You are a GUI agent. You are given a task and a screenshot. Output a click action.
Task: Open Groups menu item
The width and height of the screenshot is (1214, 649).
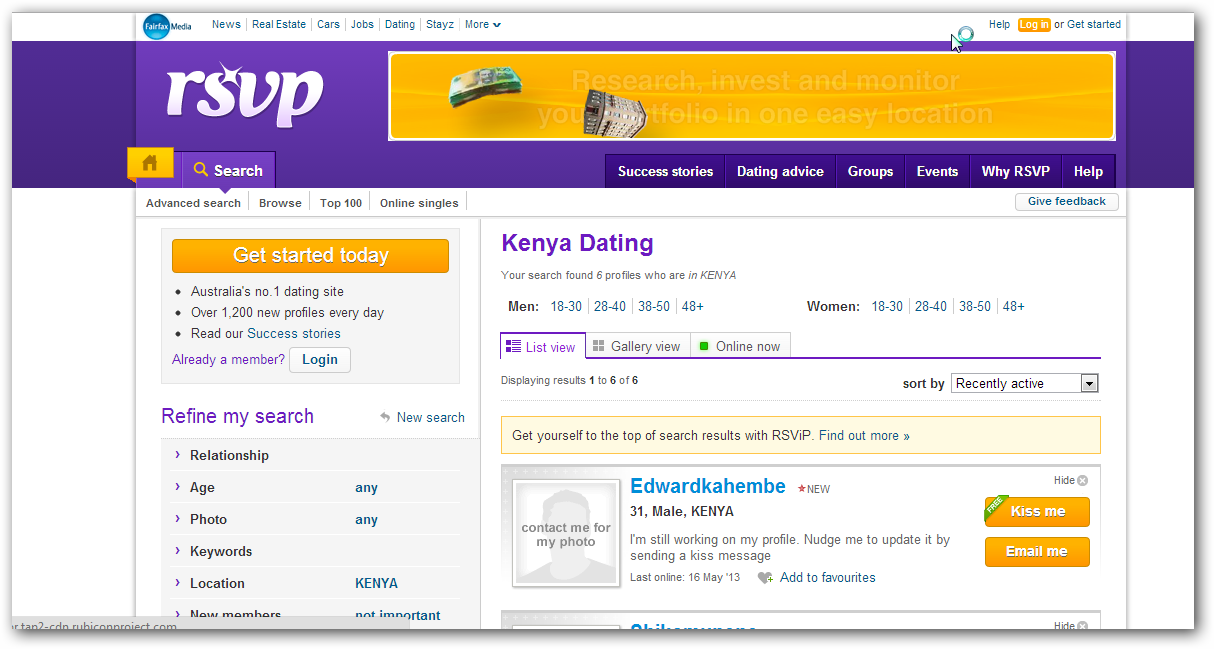[870, 171]
